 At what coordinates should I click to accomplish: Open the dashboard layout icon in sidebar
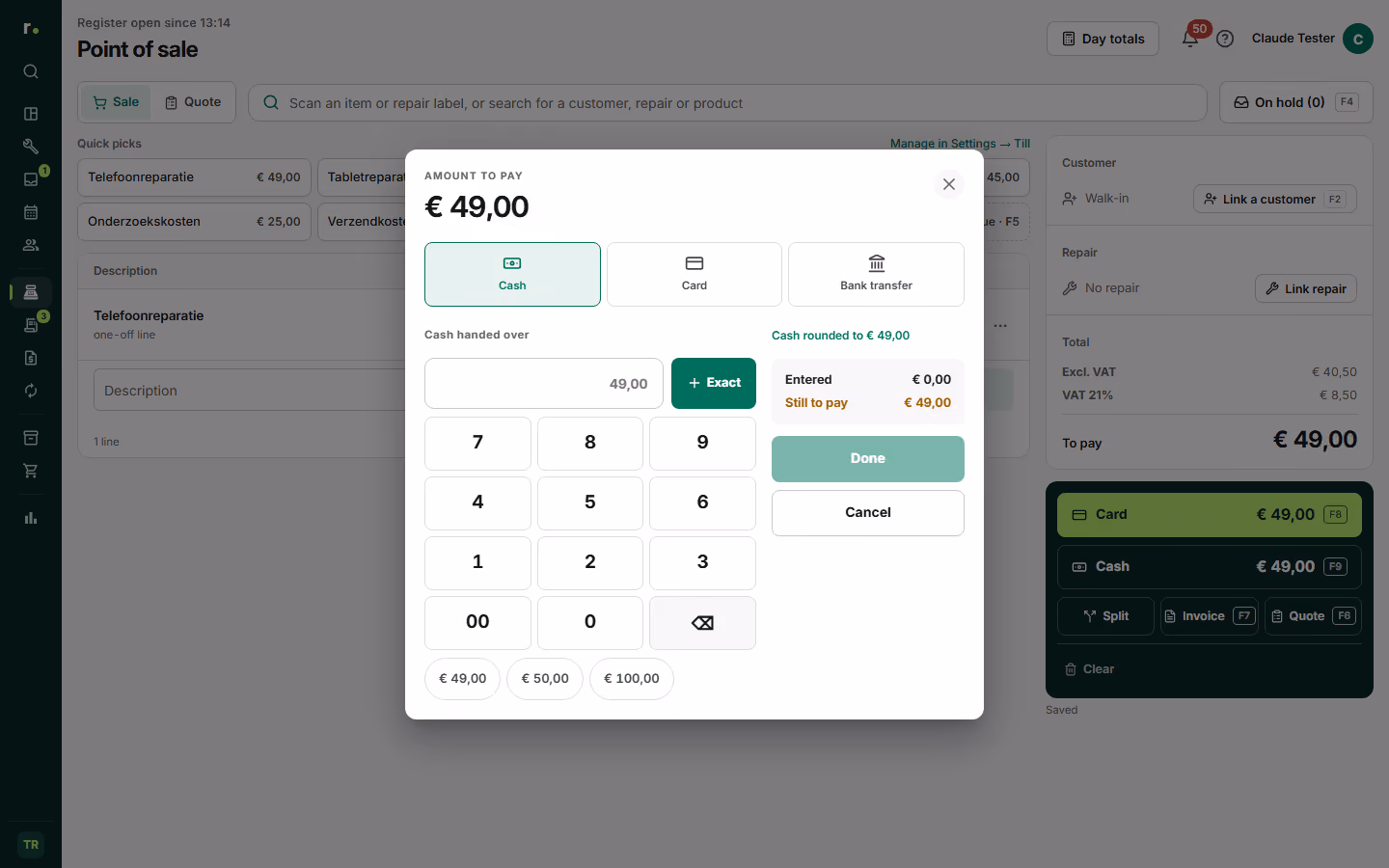pyautogui.click(x=31, y=114)
